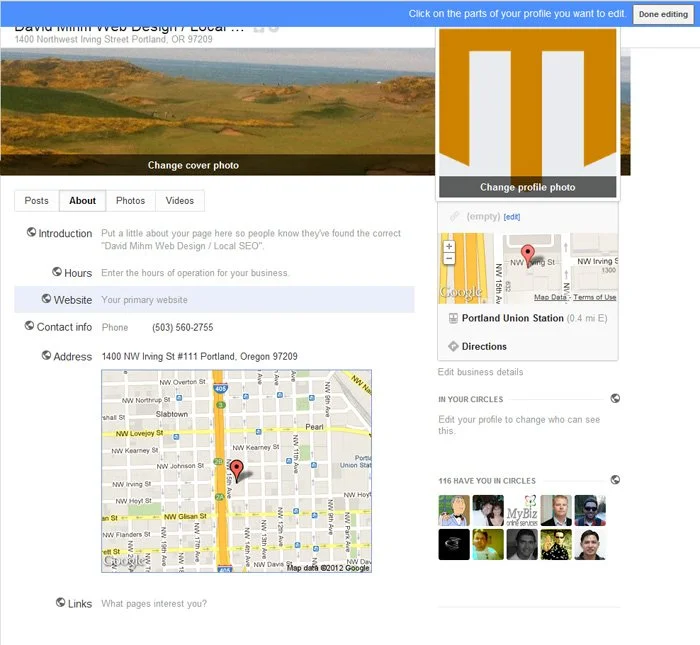Edit the Introduction placeholder text

point(251,240)
